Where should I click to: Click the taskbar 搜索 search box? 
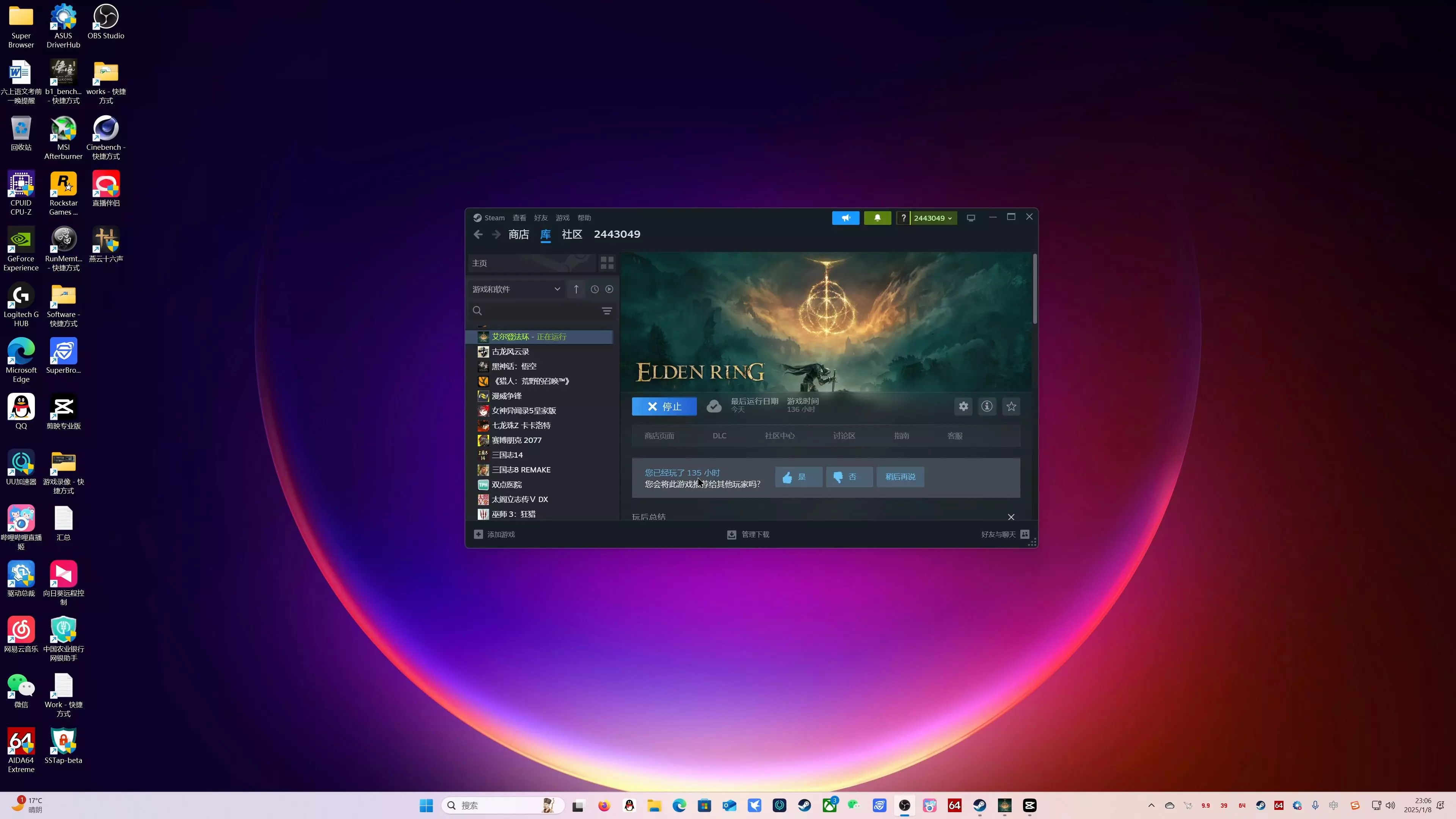click(503, 805)
